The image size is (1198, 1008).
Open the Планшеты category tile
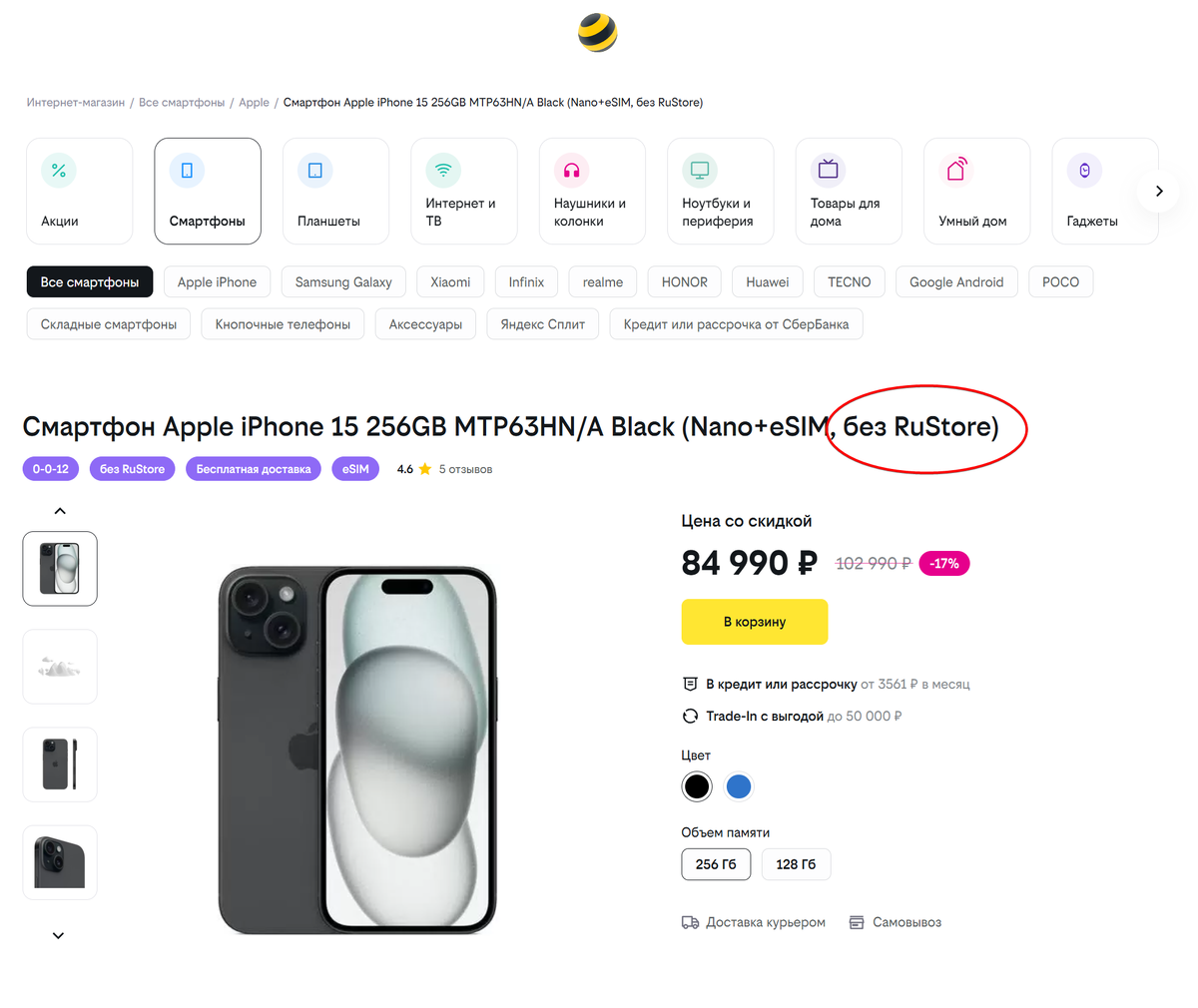[x=335, y=191]
